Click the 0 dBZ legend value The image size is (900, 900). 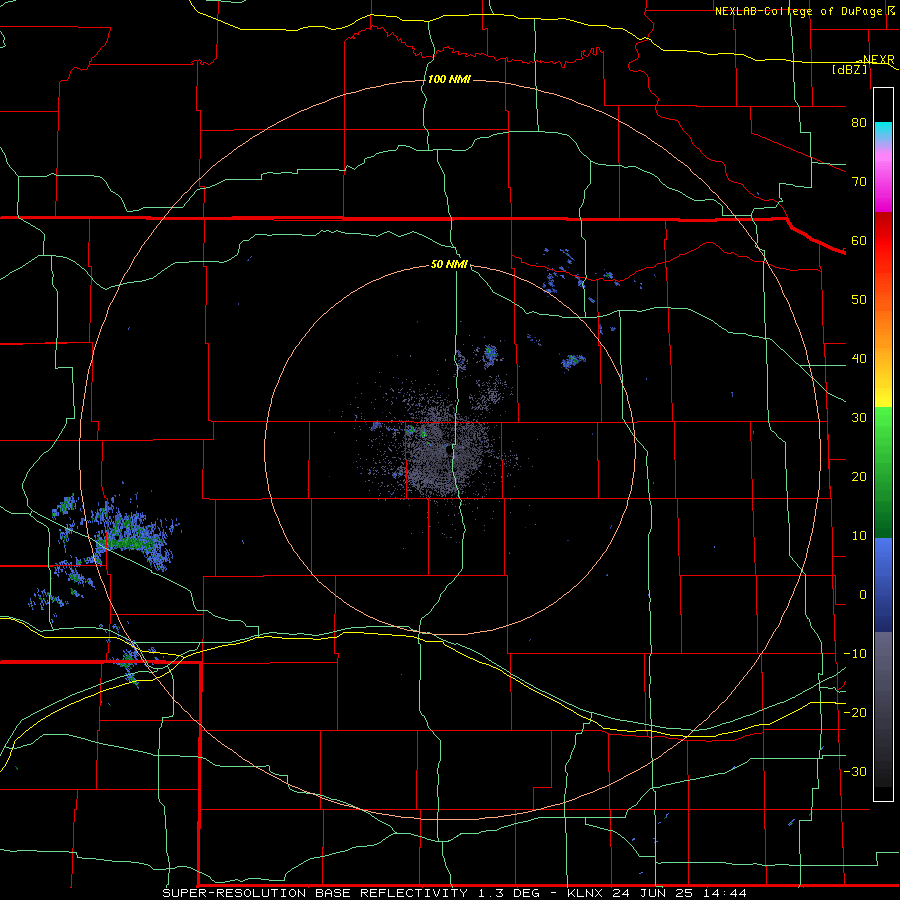[x=863, y=595]
